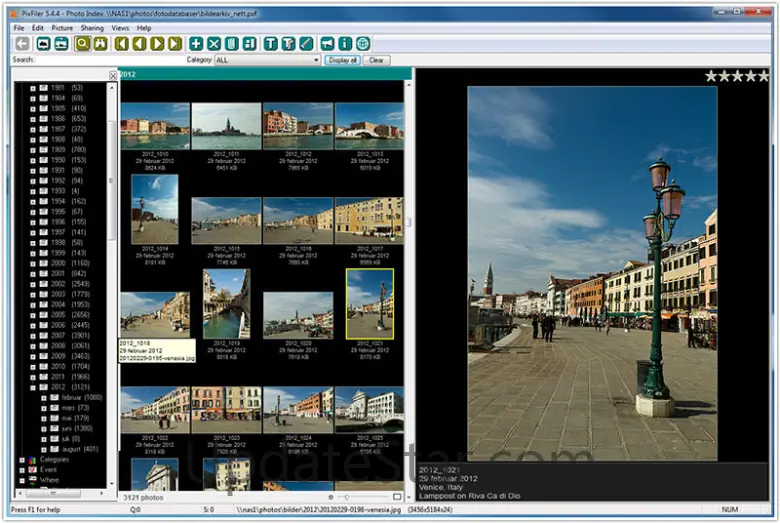The width and height of the screenshot is (780, 523).
Task: Click the Clear button
Action: (376, 60)
